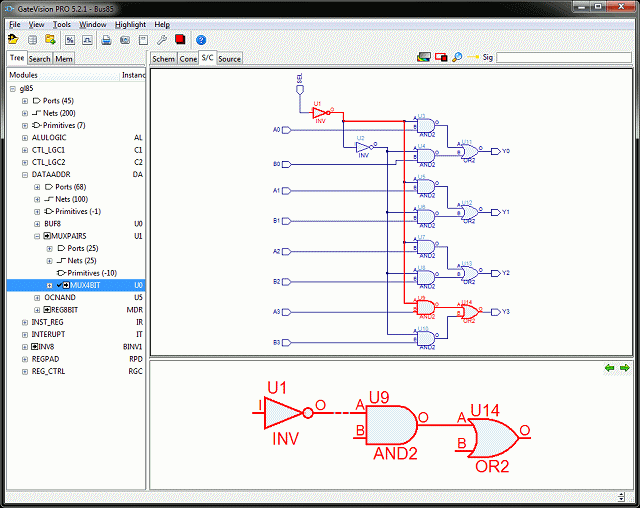
Task: Click the waveform pulse toolbar icon
Action: (87, 40)
